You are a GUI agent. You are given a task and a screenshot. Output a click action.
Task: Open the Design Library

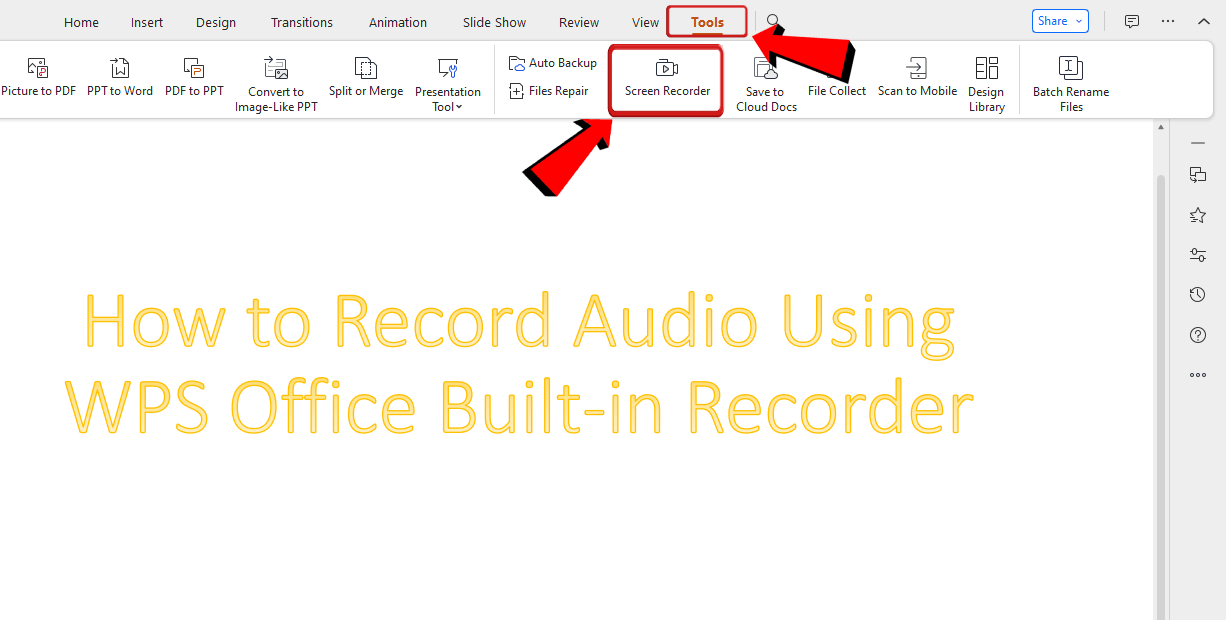(986, 80)
